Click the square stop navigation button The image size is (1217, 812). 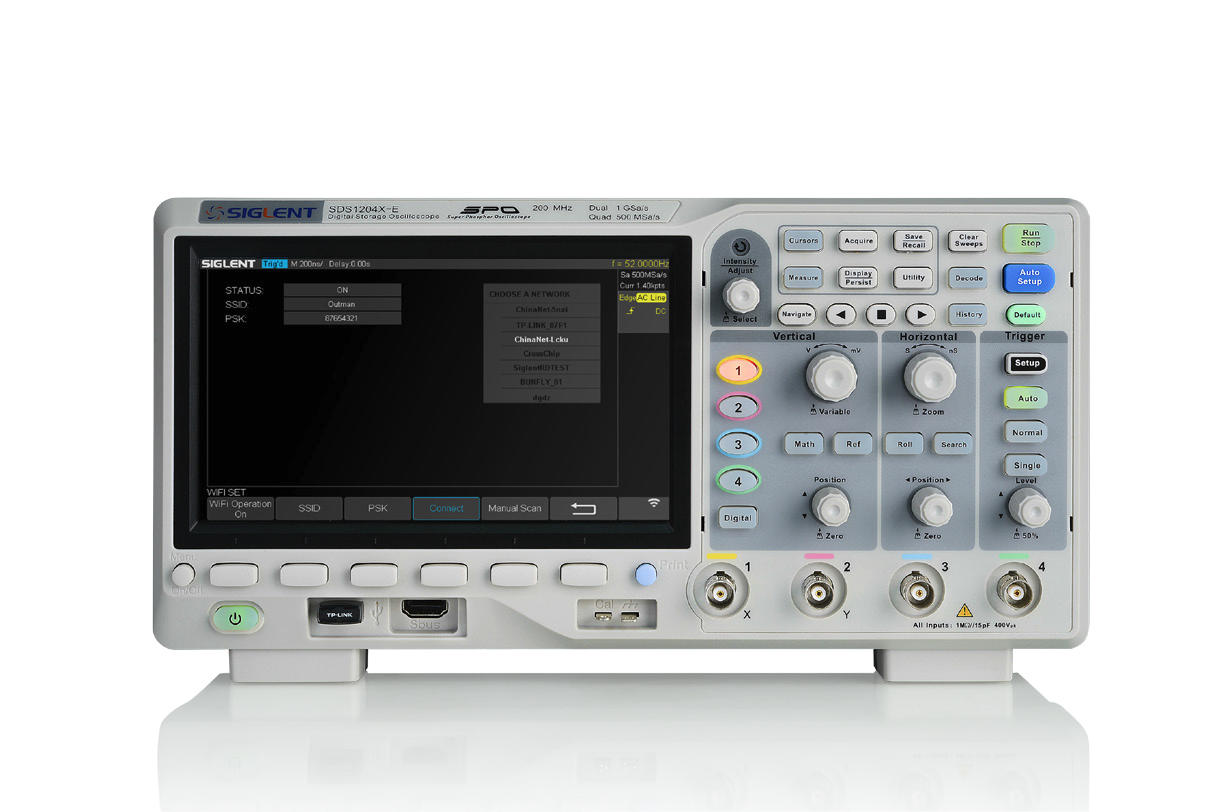880,314
